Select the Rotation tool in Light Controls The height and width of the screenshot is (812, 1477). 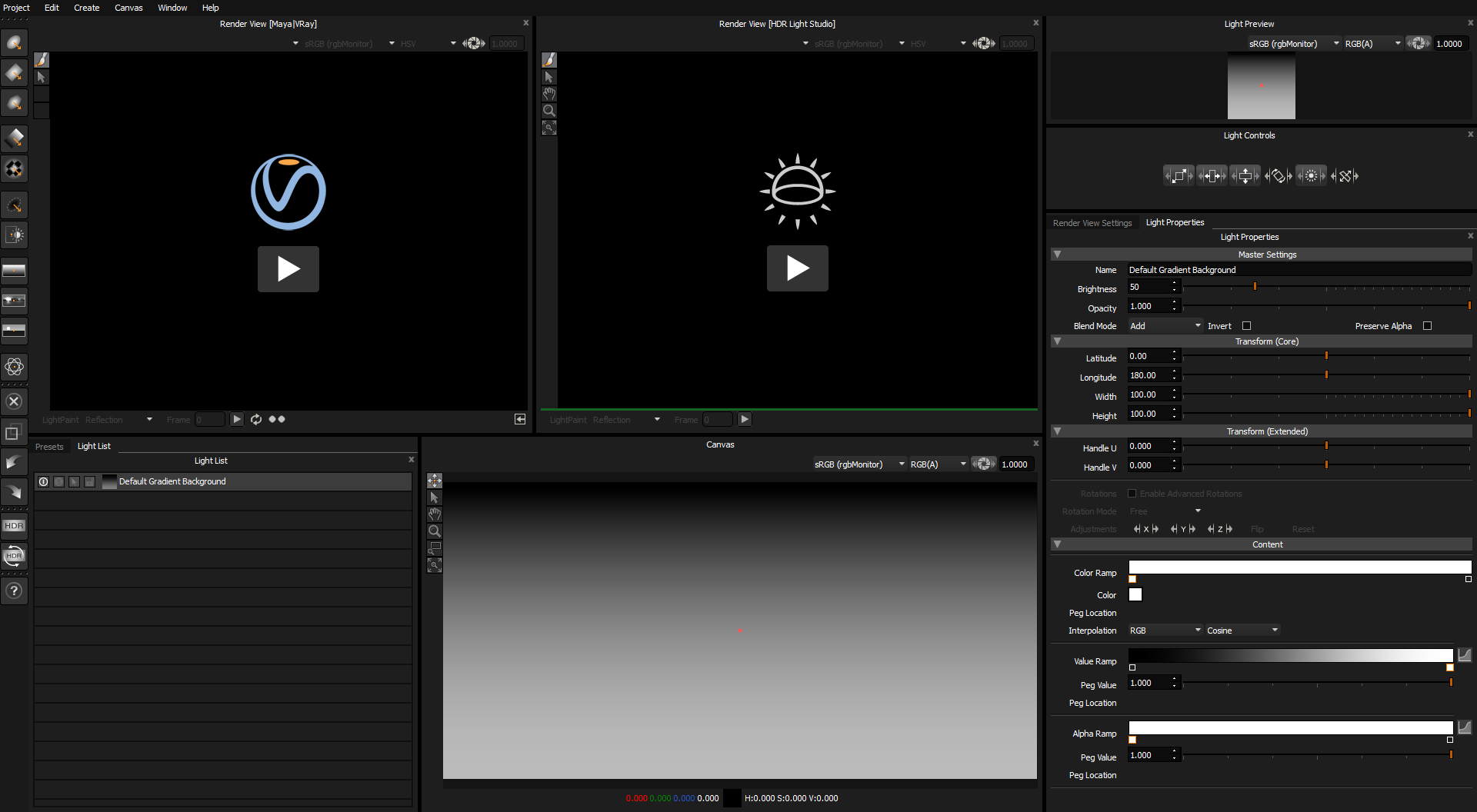point(1278,176)
